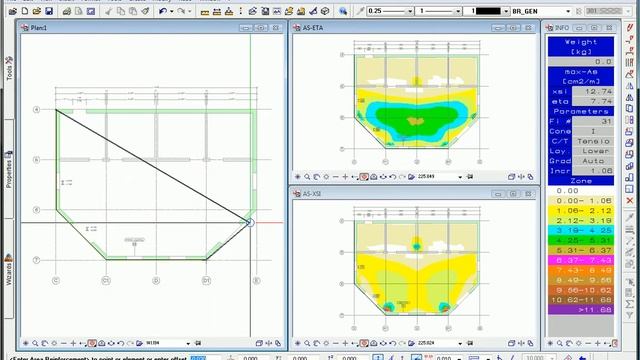640x360 pixels.
Task: Open the 225.849 scale dropdown in AS-ETA
Action: click(x=460, y=177)
